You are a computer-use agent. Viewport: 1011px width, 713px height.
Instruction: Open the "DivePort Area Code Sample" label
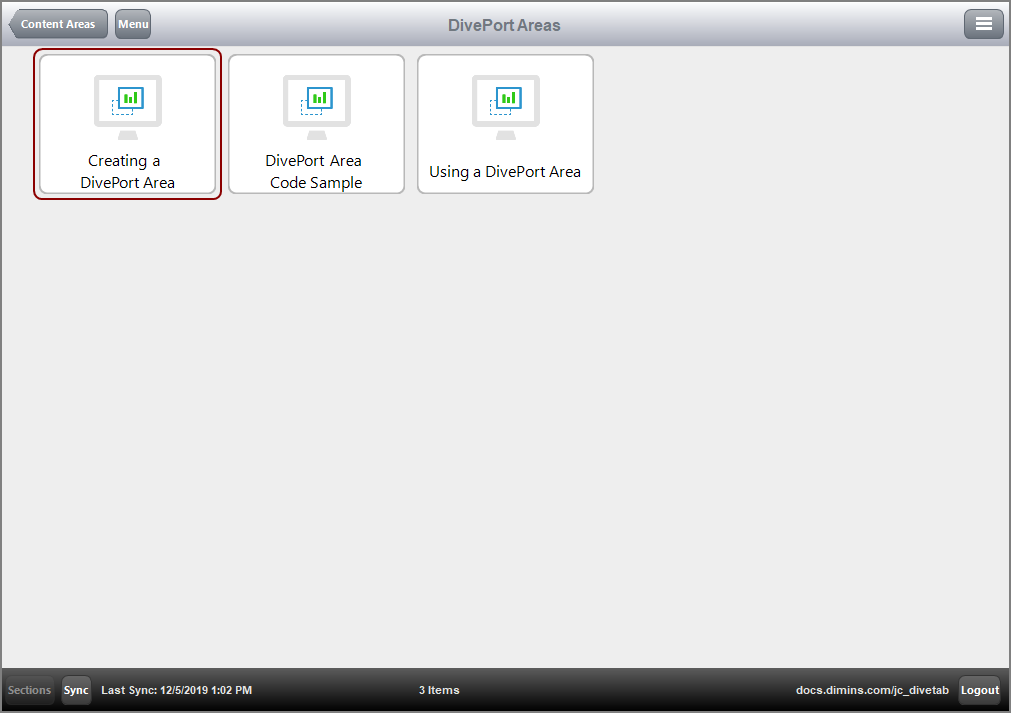315,172
